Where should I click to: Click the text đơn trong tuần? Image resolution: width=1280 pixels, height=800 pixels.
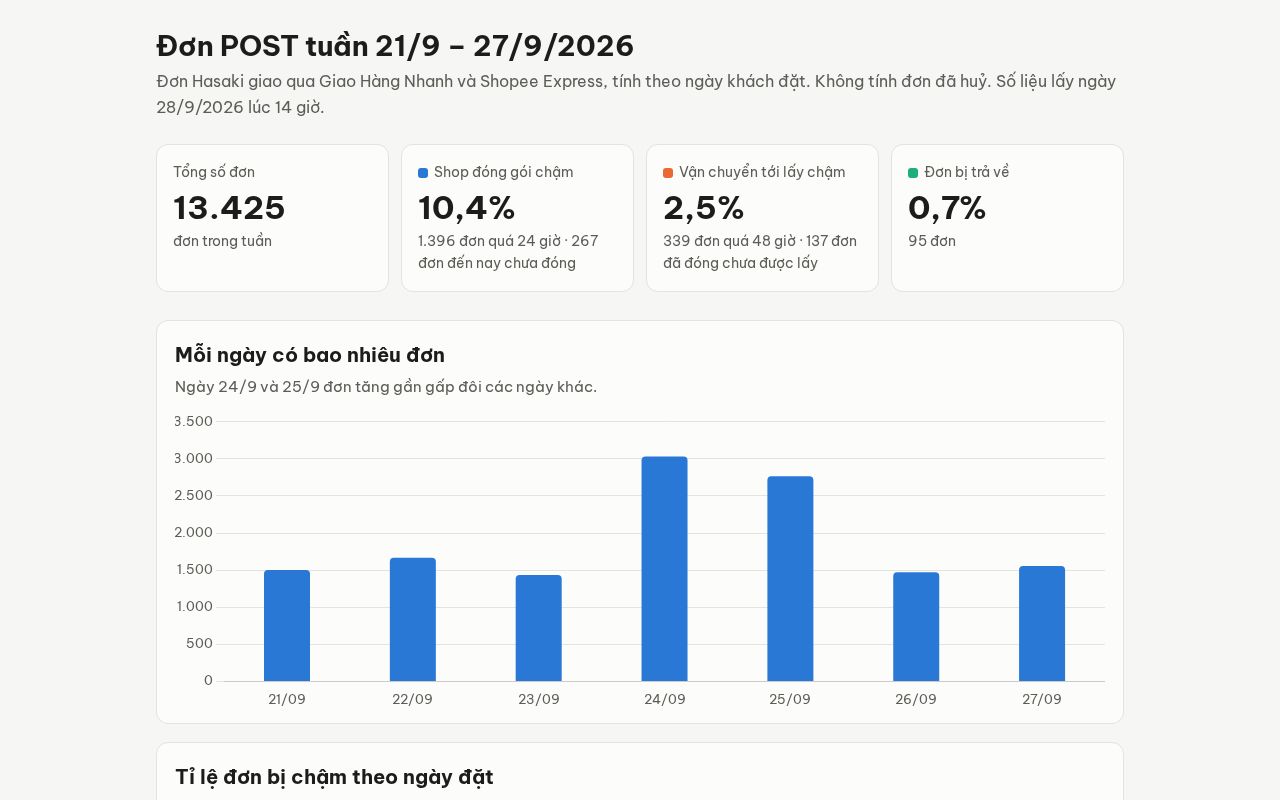tap(222, 241)
